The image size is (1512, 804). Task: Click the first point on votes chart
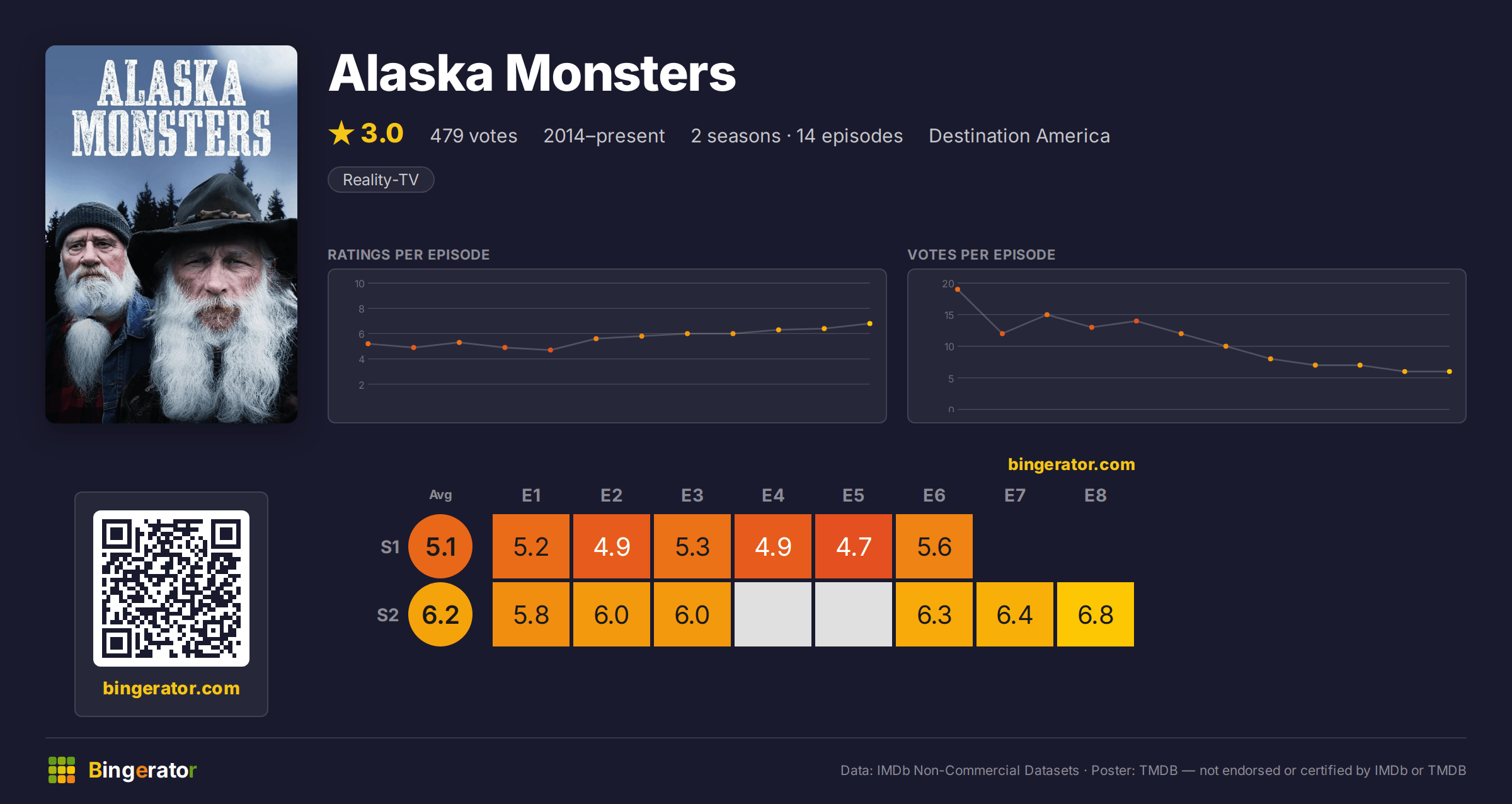(x=958, y=290)
